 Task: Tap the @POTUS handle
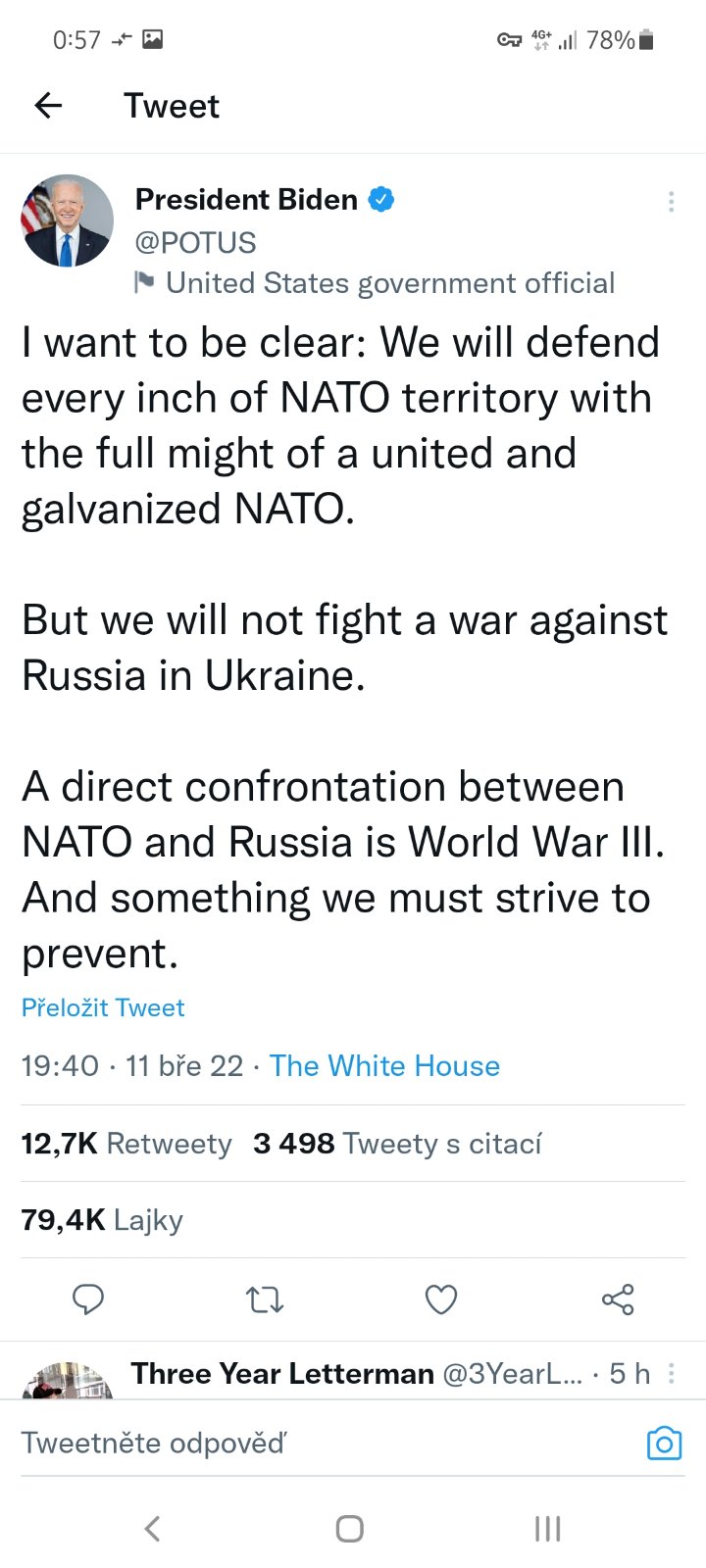point(195,242)
